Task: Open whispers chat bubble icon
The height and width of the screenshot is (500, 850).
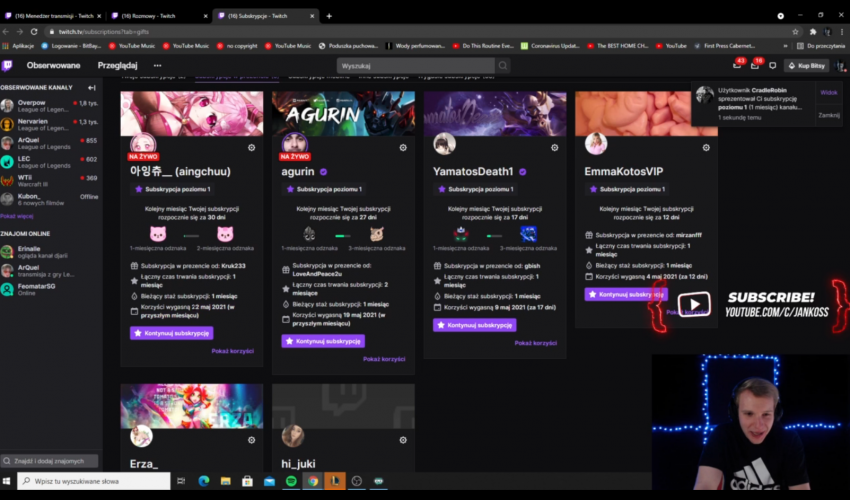Action: click(x=772, y=66)
